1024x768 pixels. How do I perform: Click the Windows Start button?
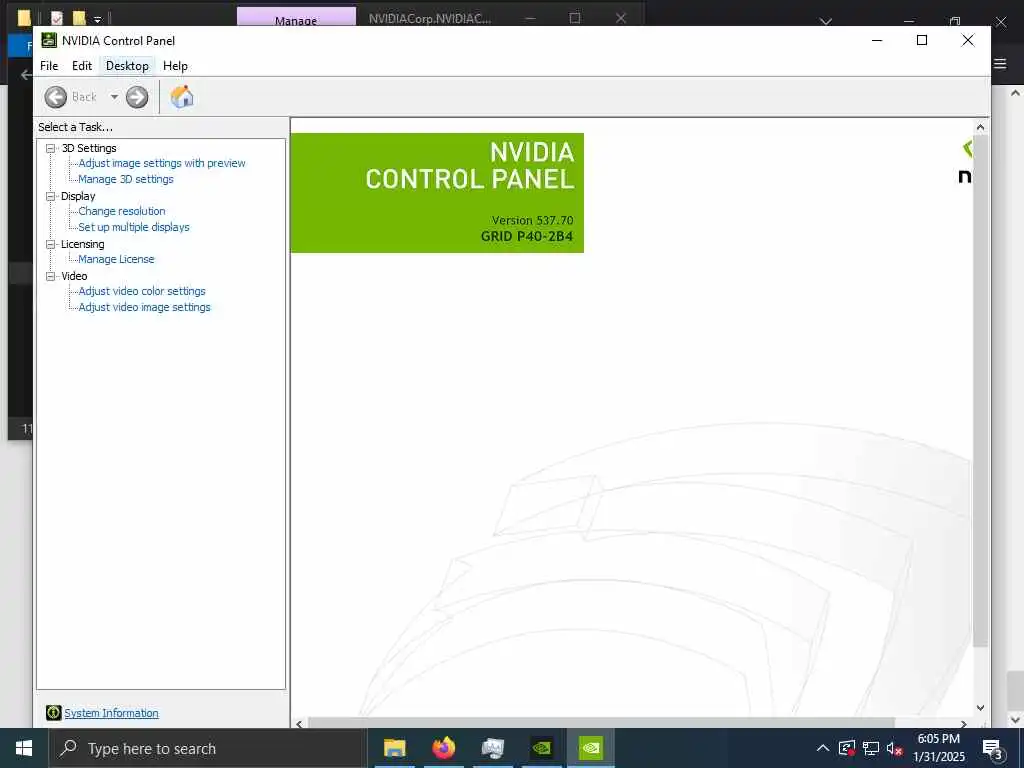(24, 748)
